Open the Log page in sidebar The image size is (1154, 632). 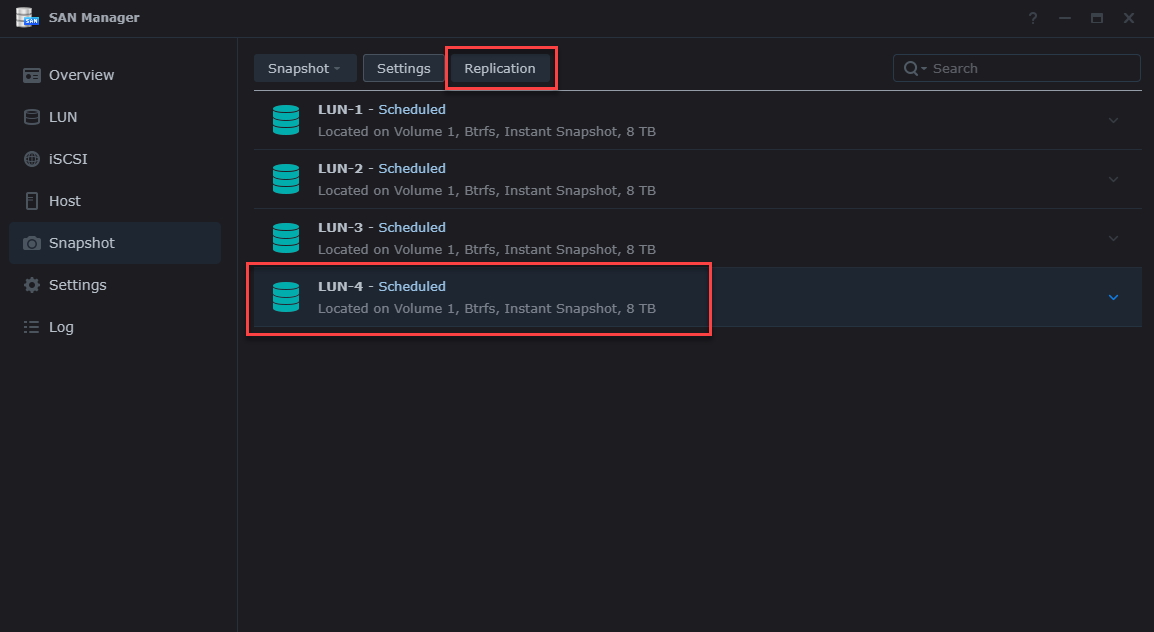point(61,327)
